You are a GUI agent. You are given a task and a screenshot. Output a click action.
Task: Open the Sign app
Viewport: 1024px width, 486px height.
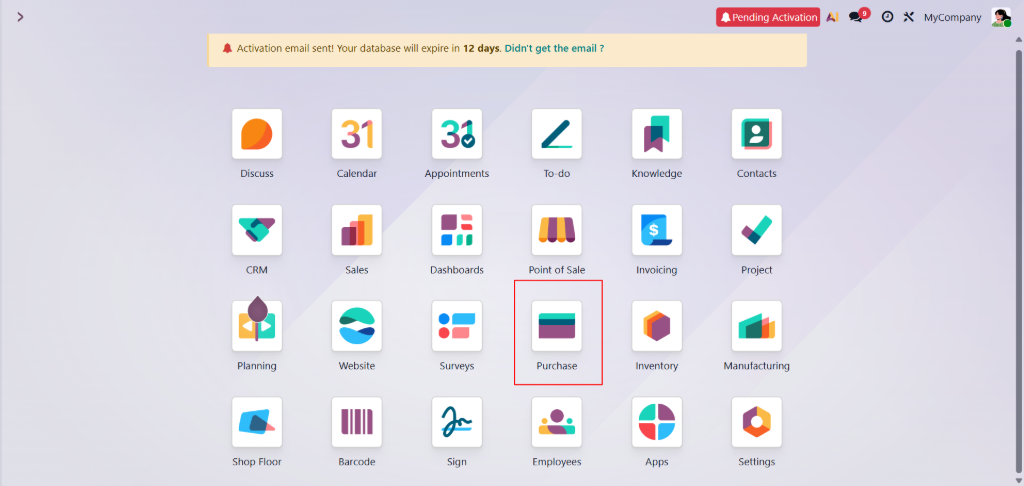coord(457,423)
